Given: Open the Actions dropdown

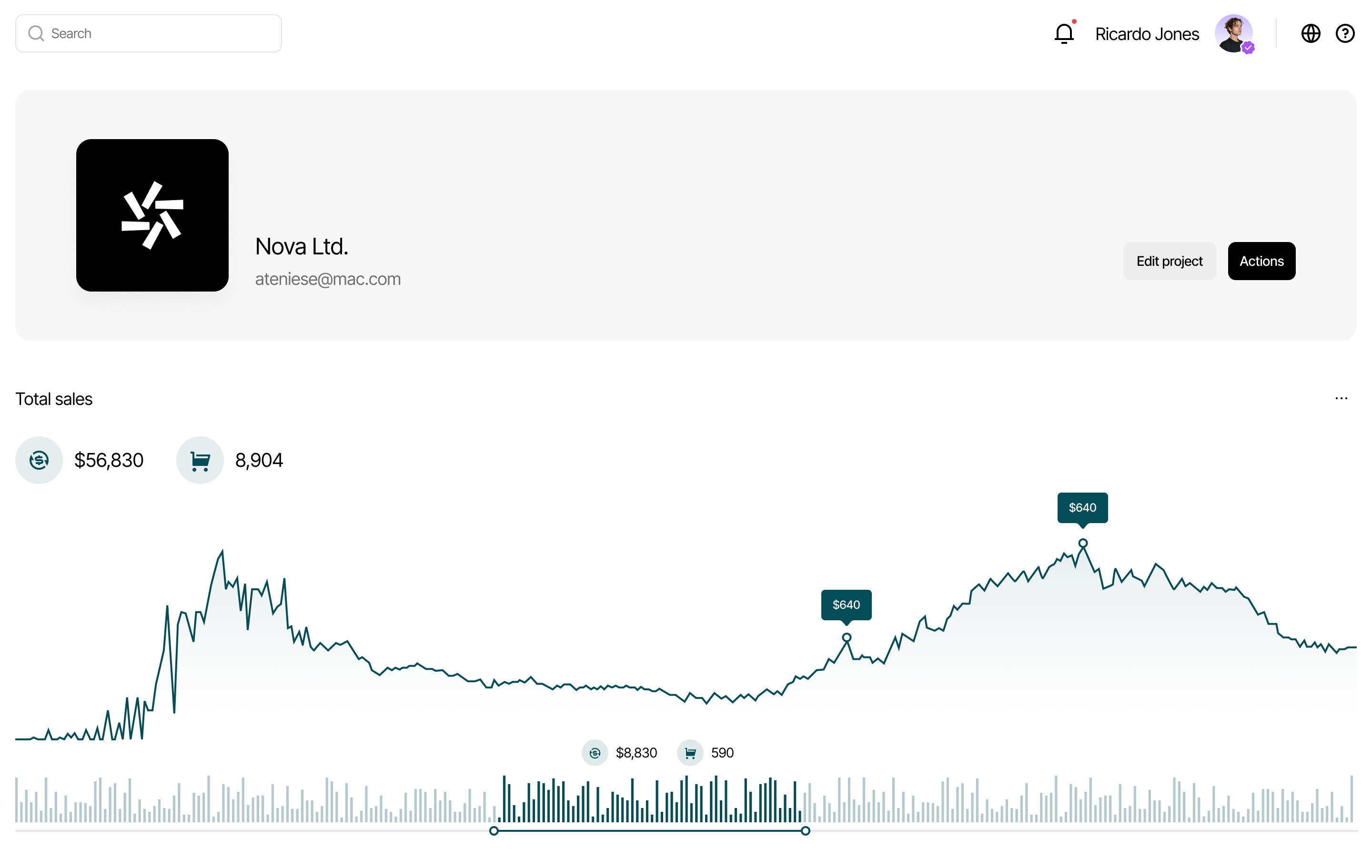Looking at the screenshot, I should pos(1261,261).
